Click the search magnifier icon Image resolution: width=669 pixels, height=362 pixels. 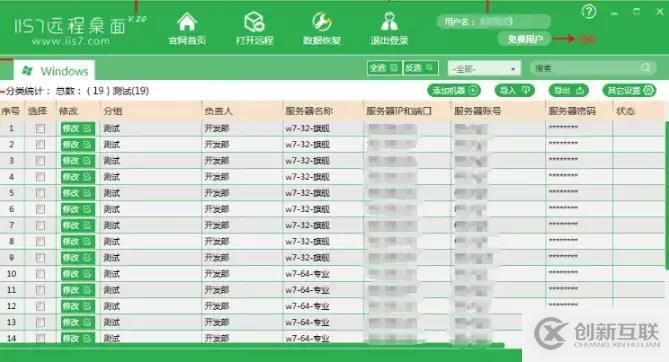646,67
